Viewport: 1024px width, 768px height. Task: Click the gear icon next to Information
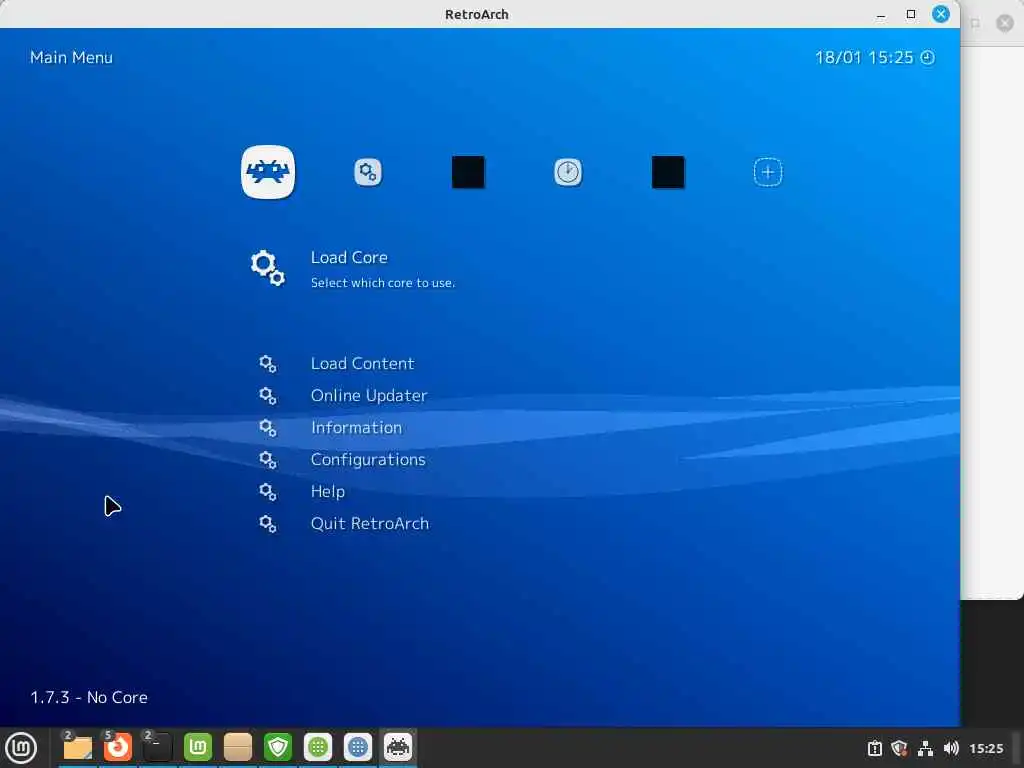(268, 428)
